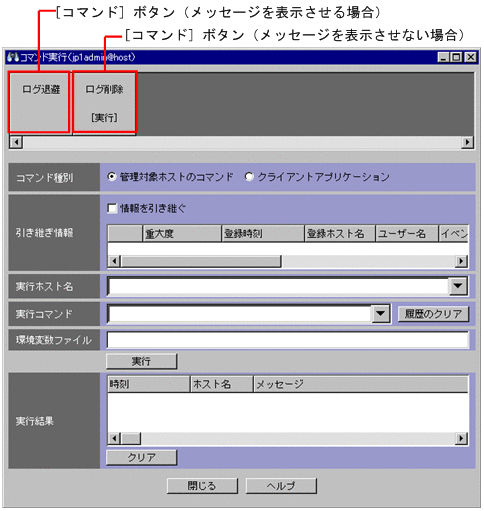Image resolution: width=484 pixels, height=511 pixels.
Task: Focus the 環境変数ファイル input field
Action: 288,340
